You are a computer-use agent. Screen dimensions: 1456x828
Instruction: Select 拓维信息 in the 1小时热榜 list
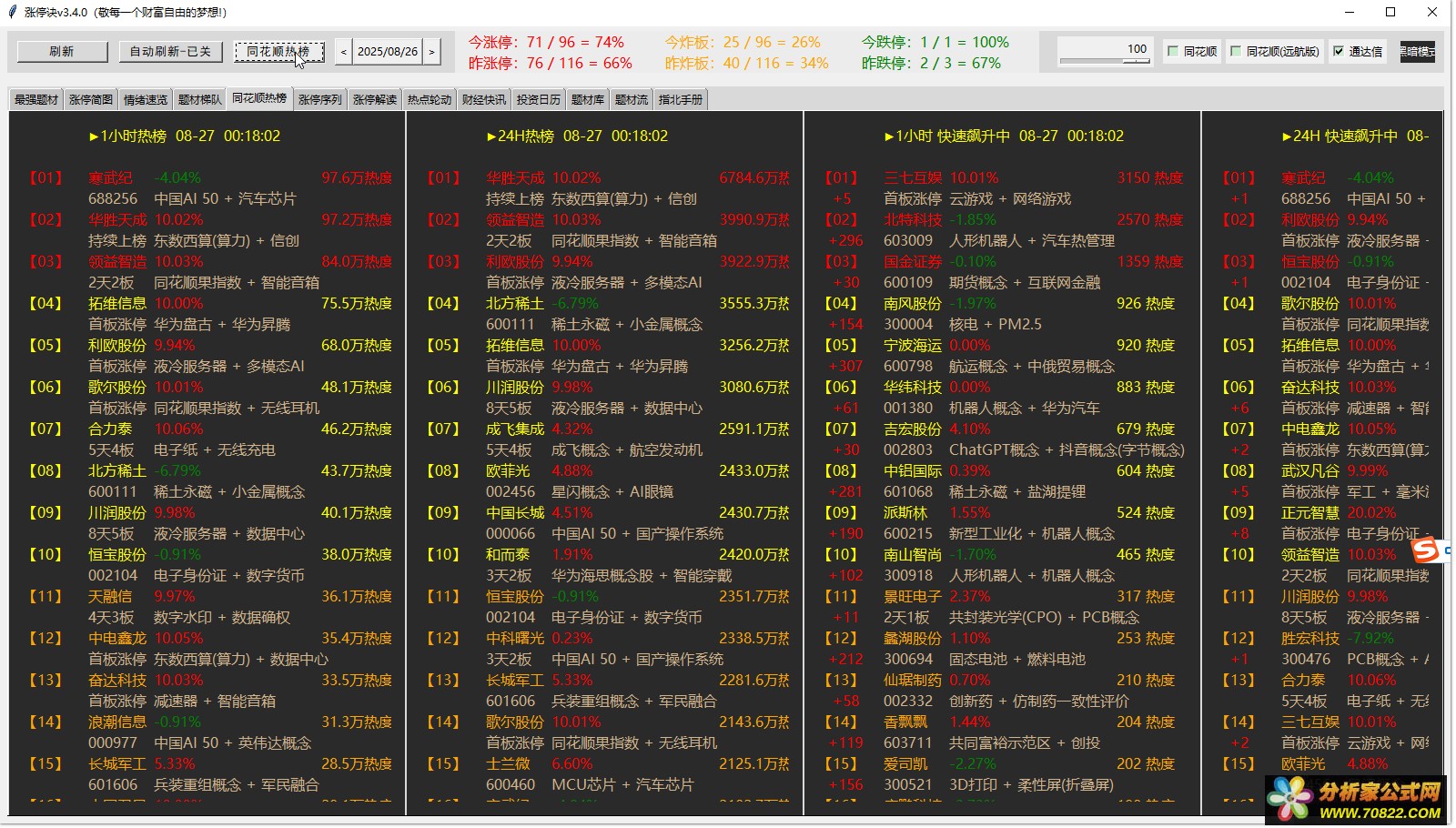coord(117,304)
